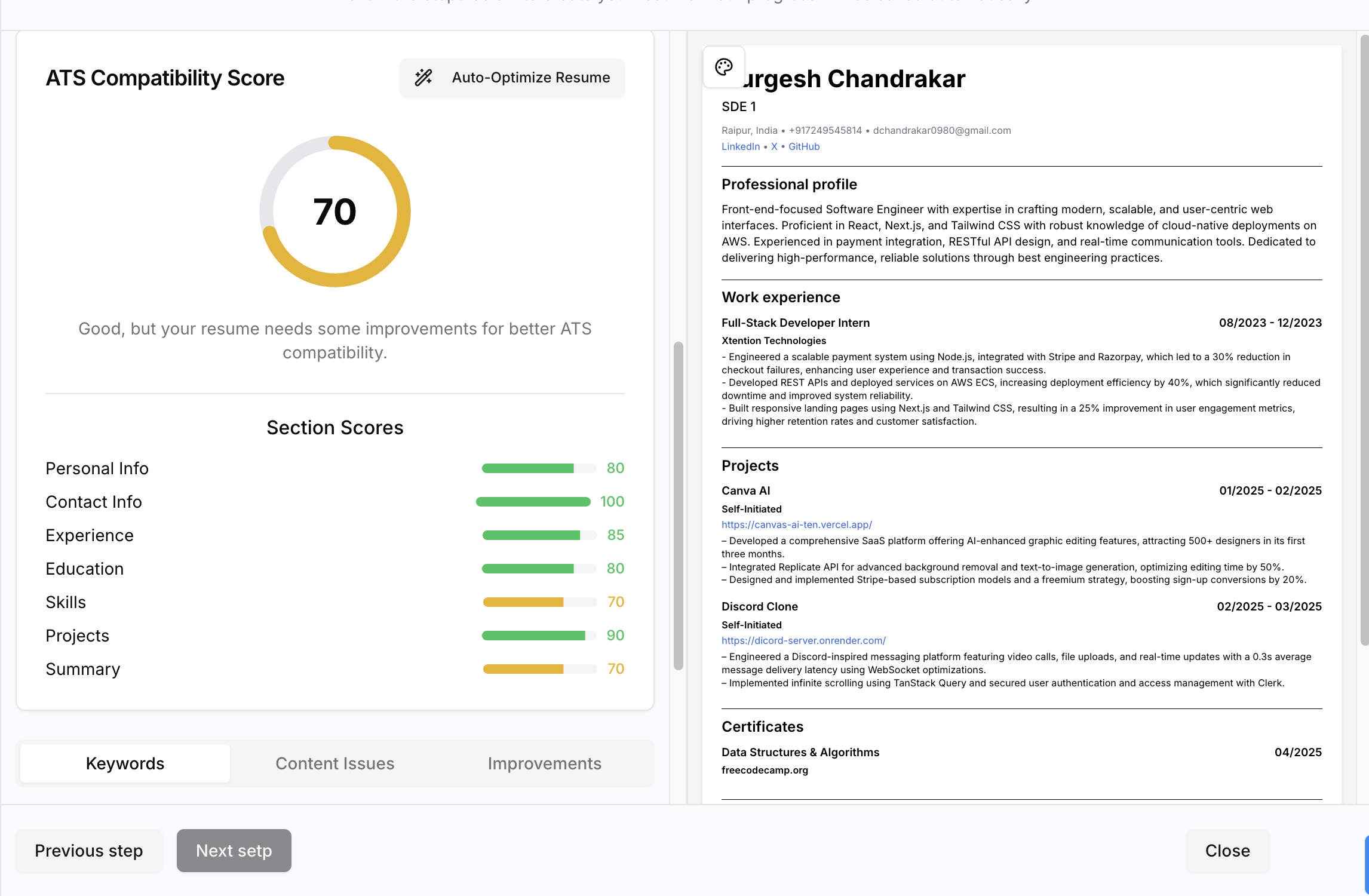The image size is (1369, 896).
Task: Click the palette theme icon
Action: point(723,67)
